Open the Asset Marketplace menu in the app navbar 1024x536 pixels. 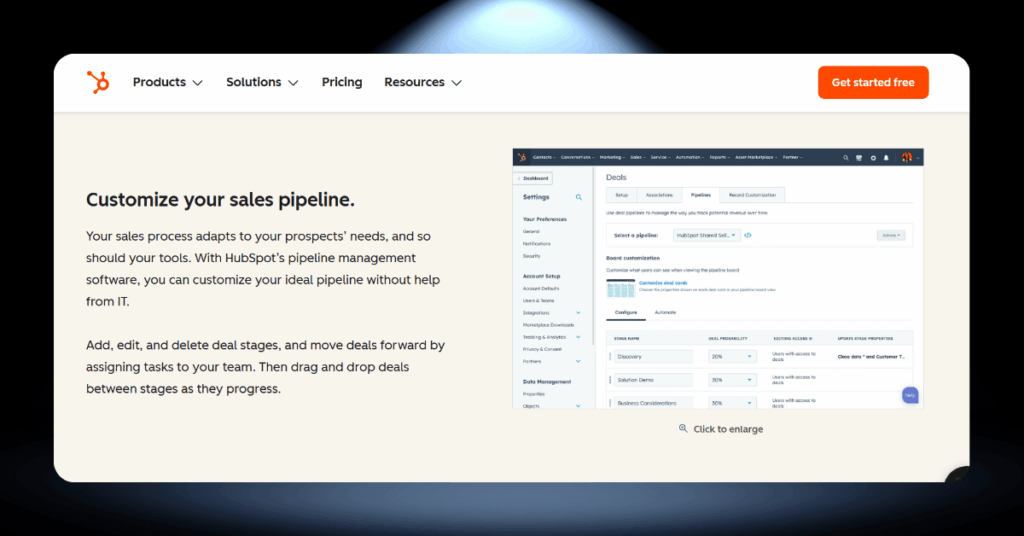coord(756,157)
